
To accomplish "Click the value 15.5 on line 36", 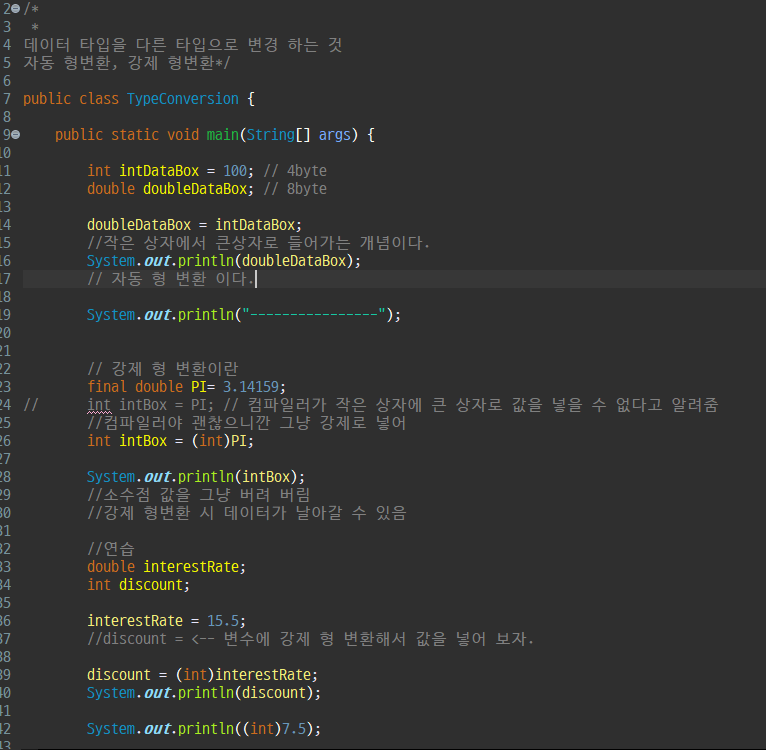I will pyautogui.click(x=223, y=621).
